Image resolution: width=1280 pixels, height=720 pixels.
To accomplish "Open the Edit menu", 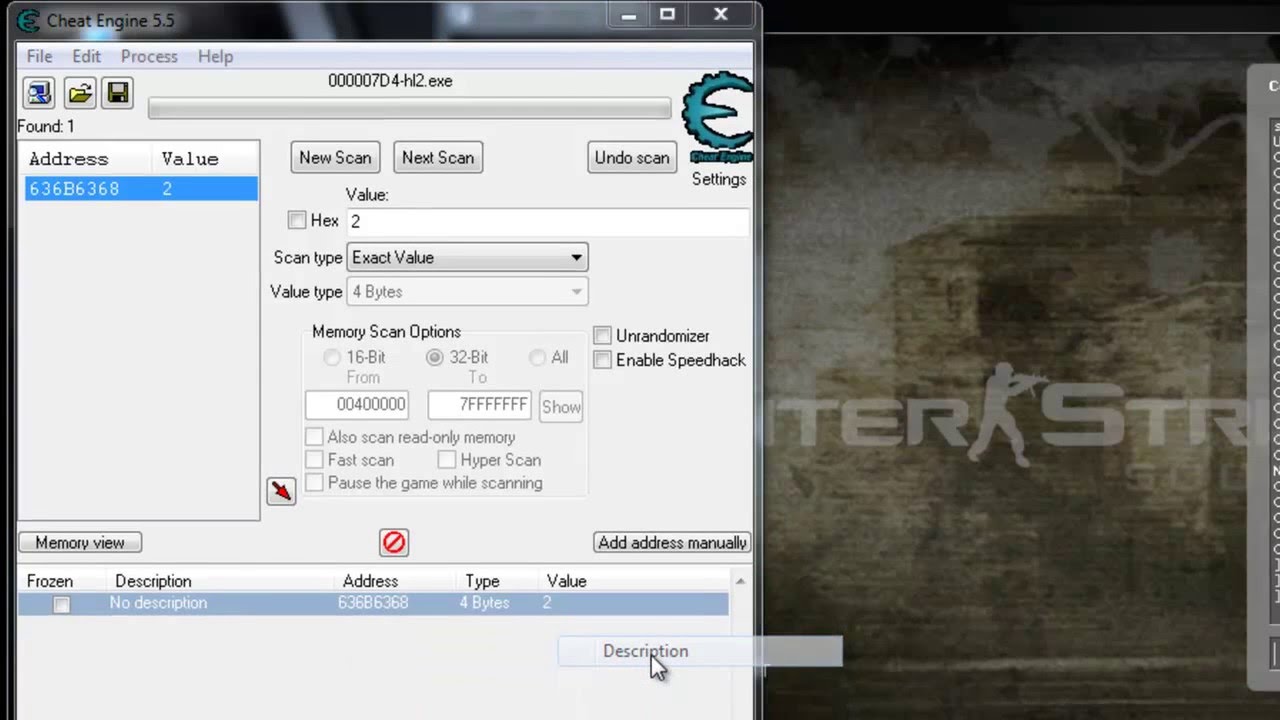I will pos(86,57).
